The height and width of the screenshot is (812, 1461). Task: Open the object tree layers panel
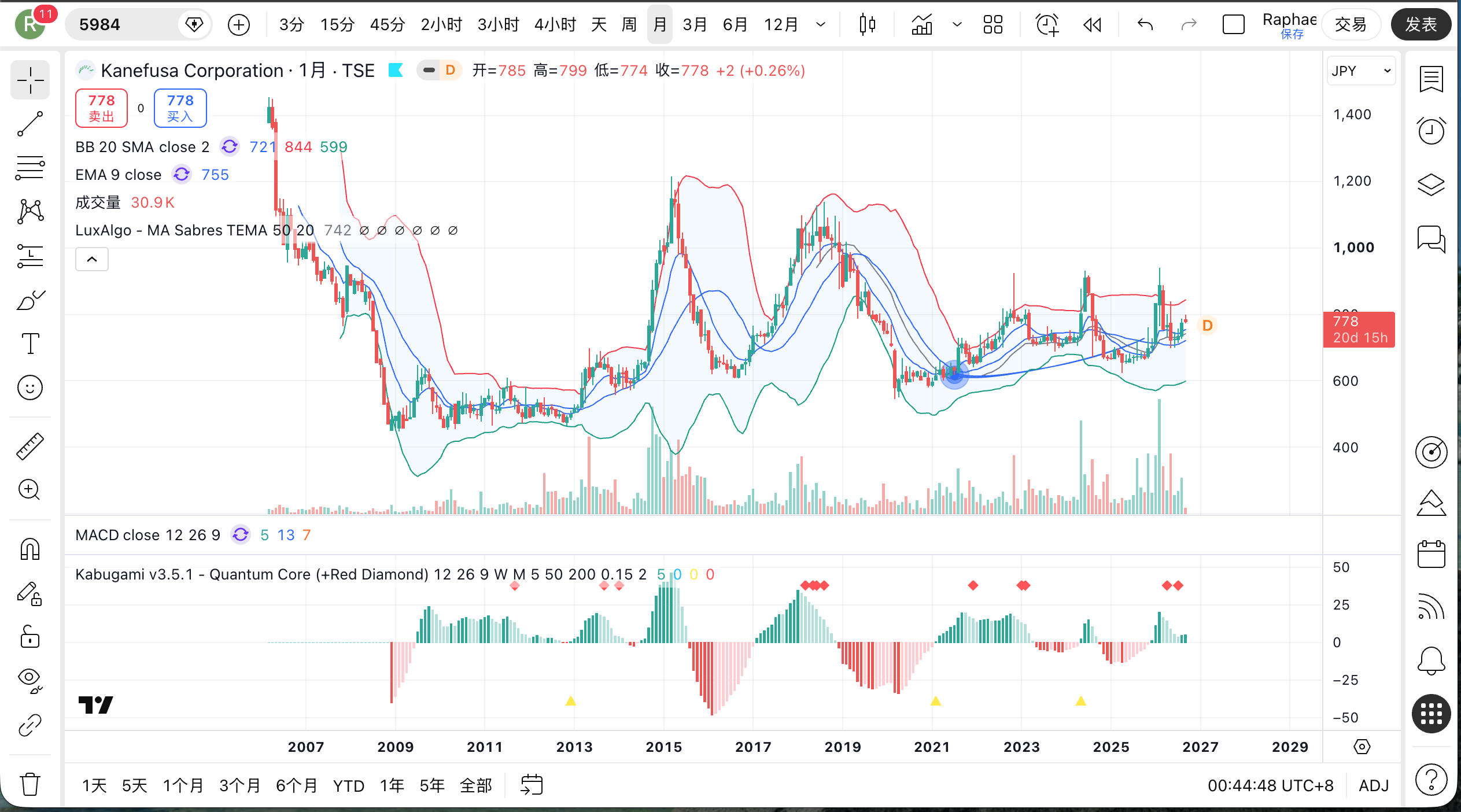point(1431,184)
